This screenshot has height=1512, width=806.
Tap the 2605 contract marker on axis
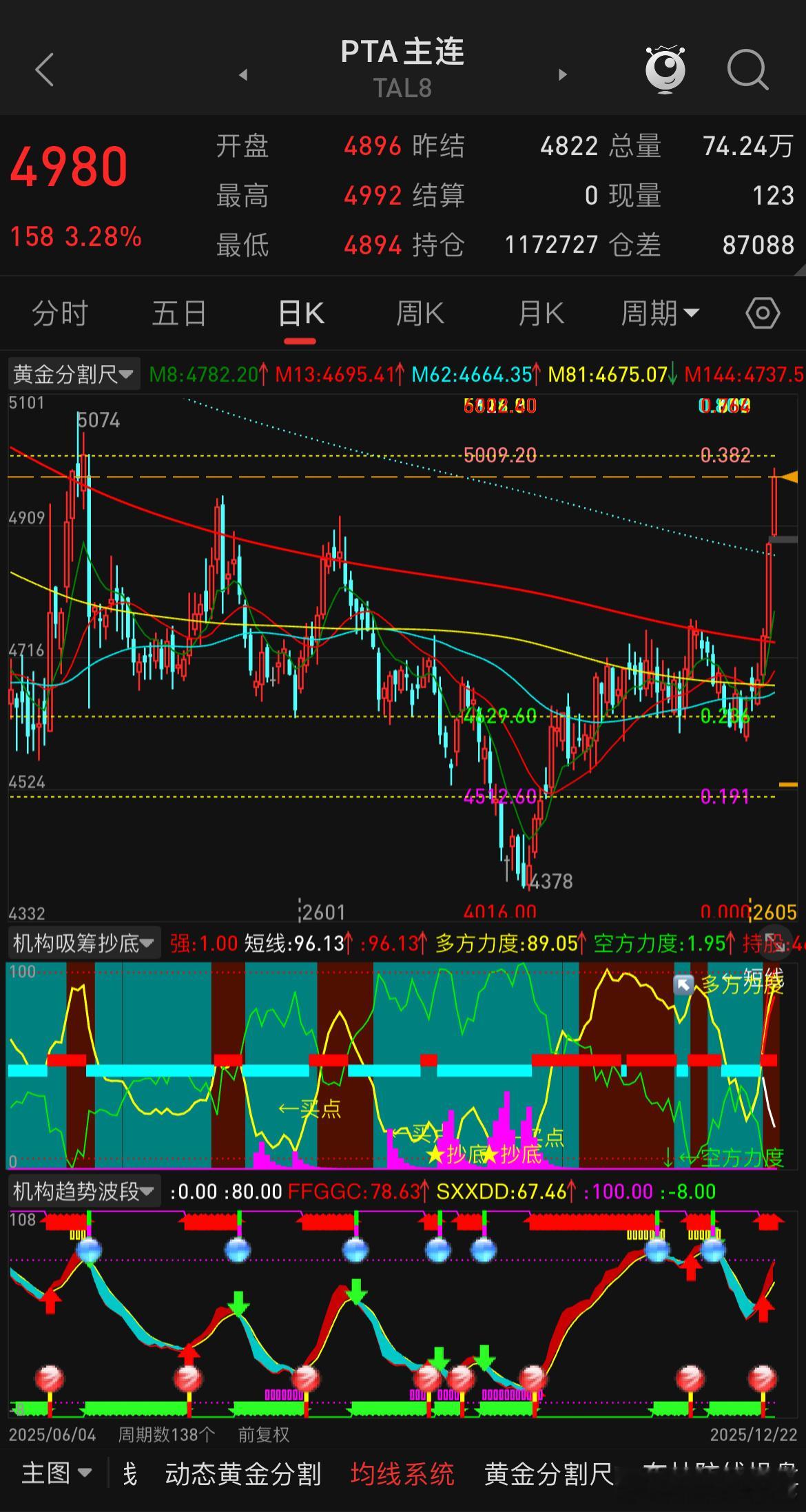(x=775, y=912)
